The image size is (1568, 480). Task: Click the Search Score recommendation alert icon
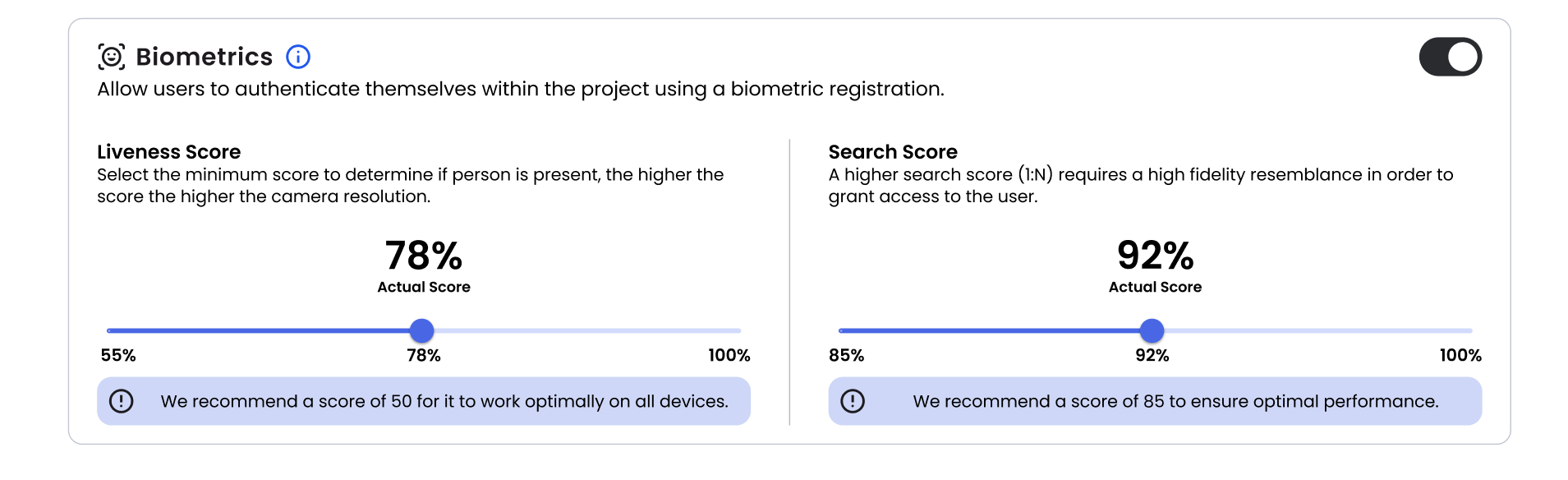pos(853,401)
